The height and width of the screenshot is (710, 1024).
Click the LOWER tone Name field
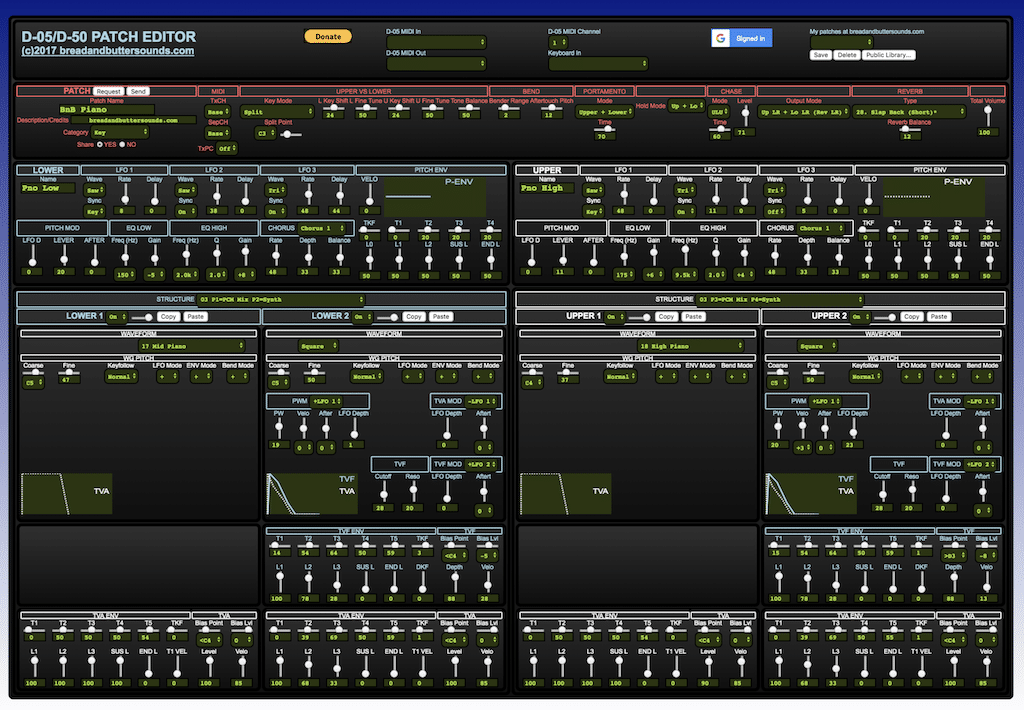pos(48,188)
